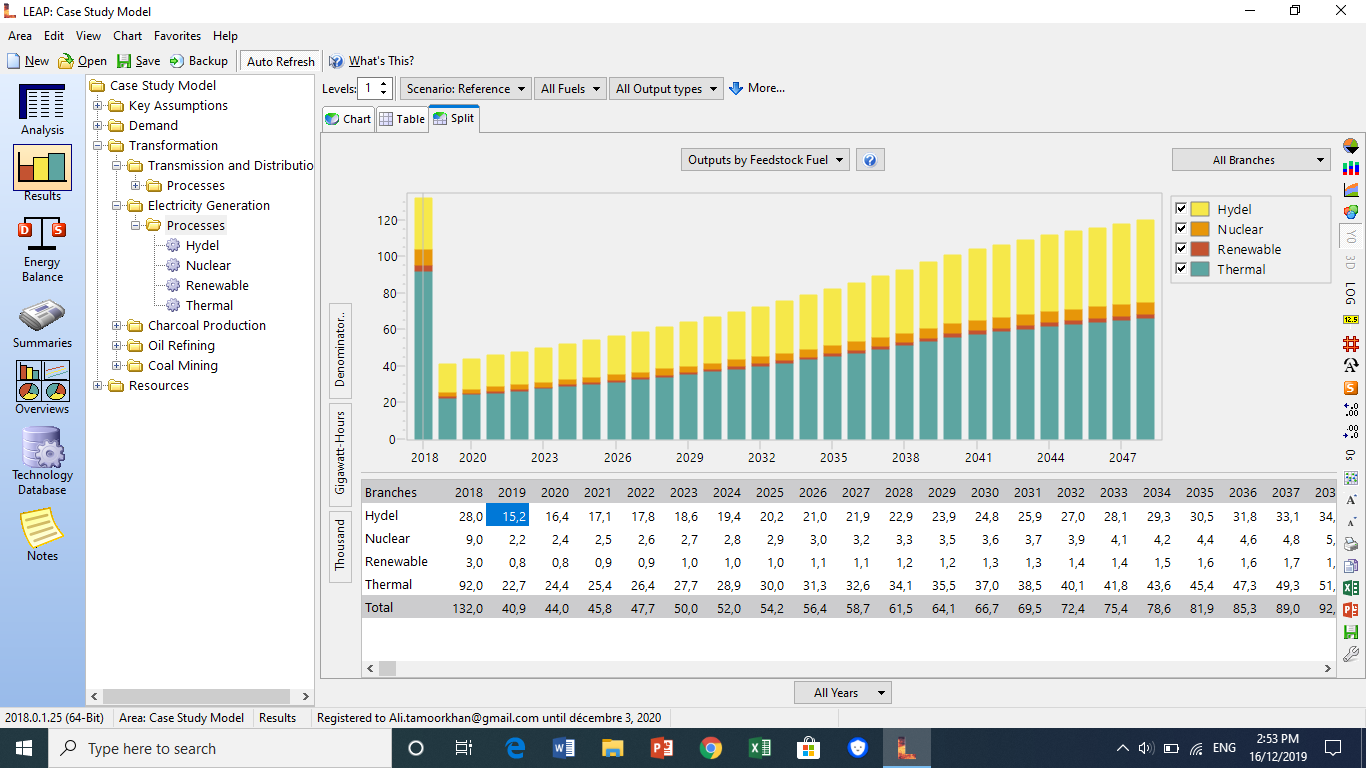Click the printer icon in right toolbar

(x=1351, y=544)
